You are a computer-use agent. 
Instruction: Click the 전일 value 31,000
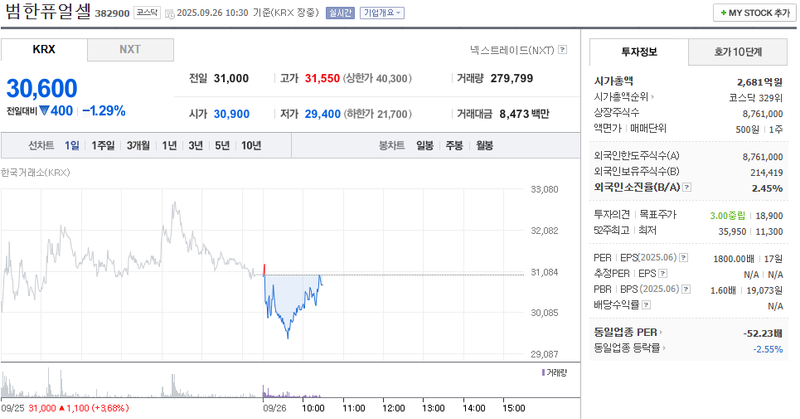231,79
